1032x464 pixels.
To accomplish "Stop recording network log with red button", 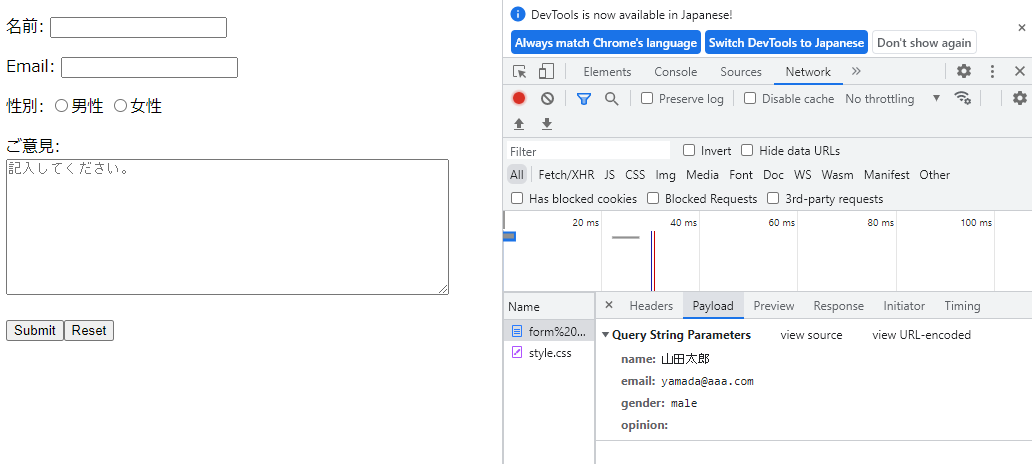I will pos(519,99).
